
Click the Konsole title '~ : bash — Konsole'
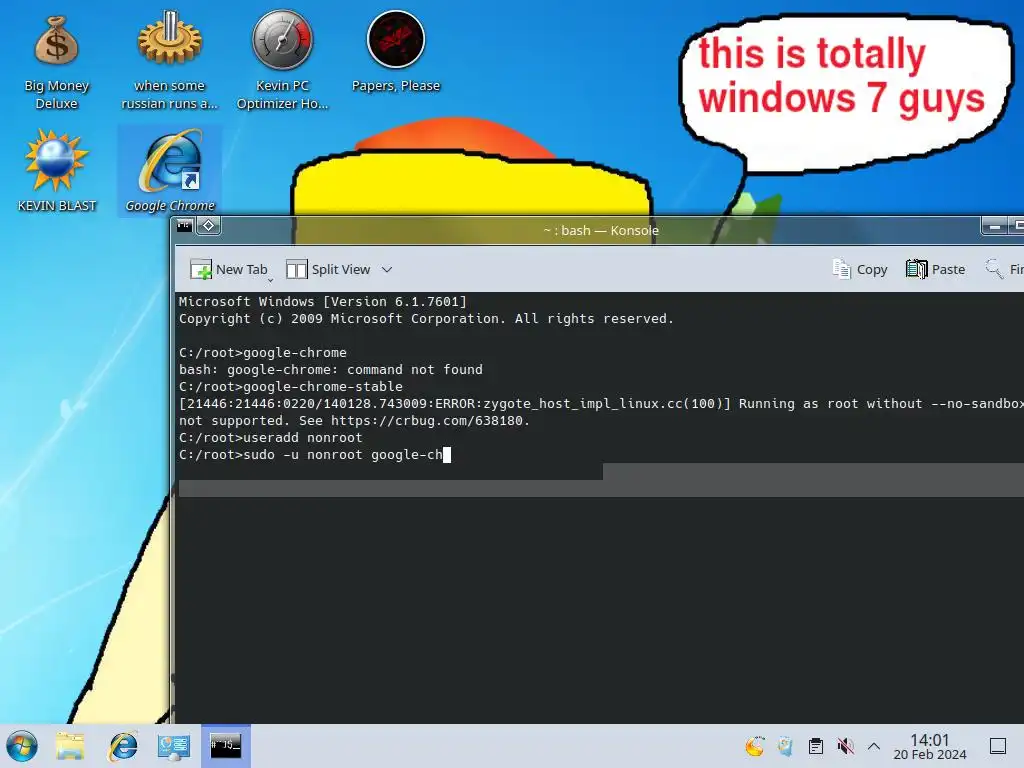[601, 231]
